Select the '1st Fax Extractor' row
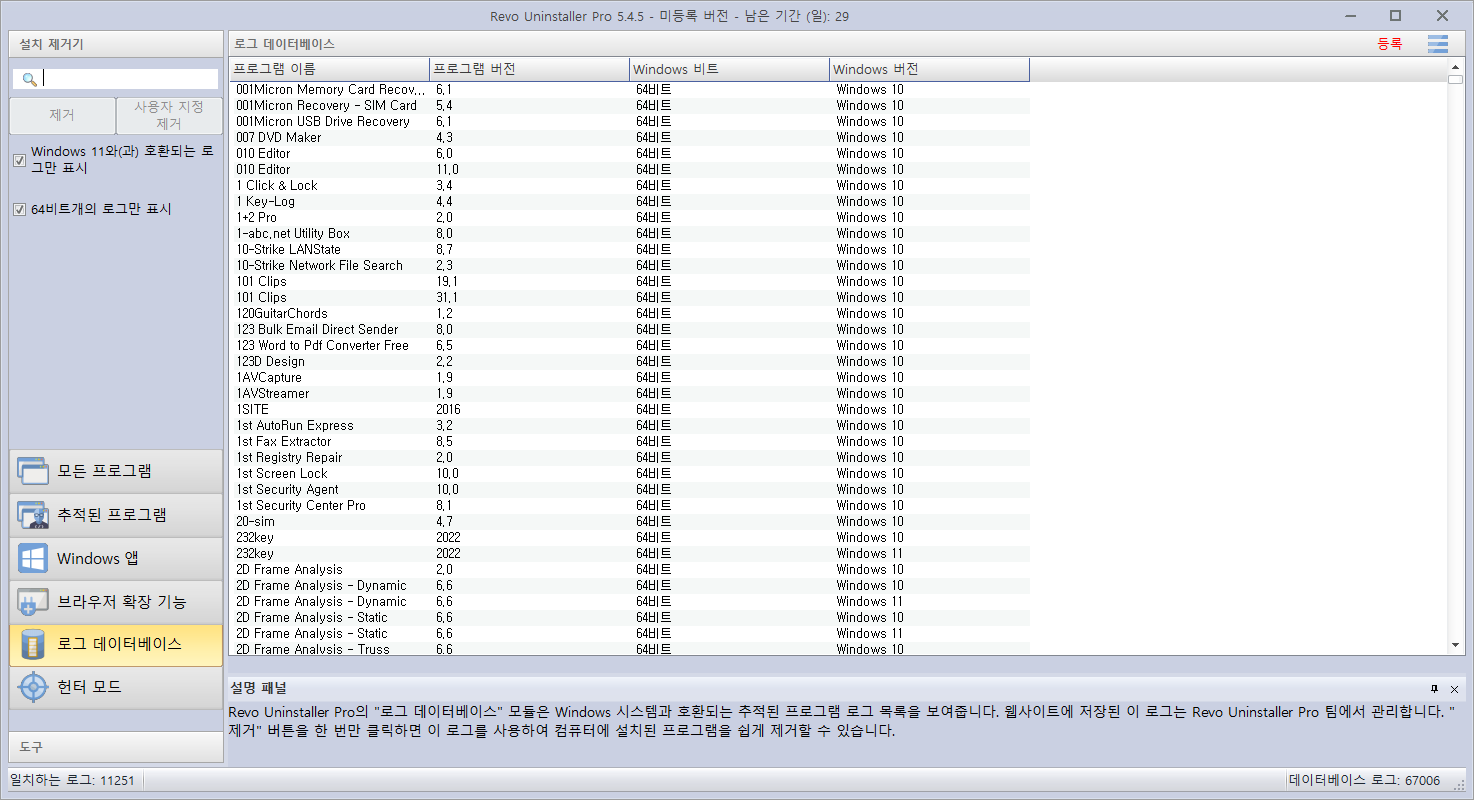 coord(629,442)
